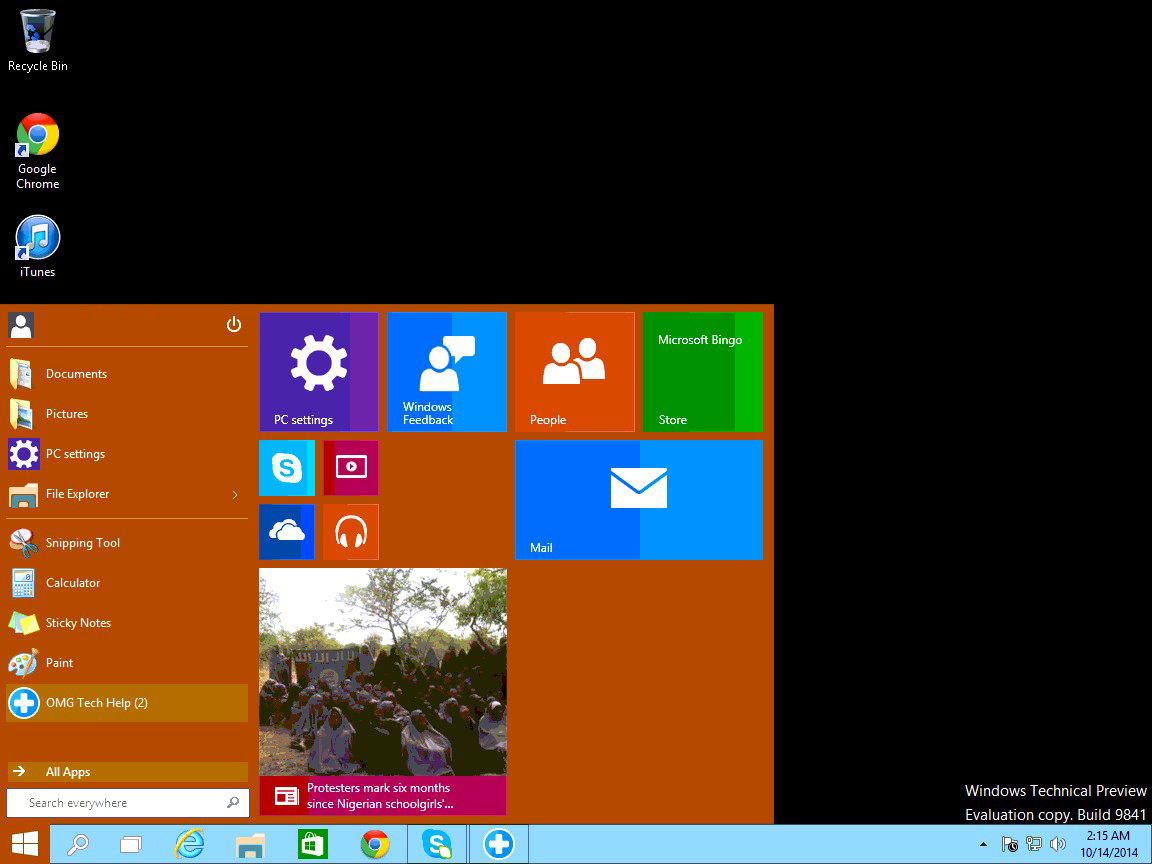This screenshot has height=864, width=1152.
Task: Open Task View from the taskbar
Action: coord(132,845)
